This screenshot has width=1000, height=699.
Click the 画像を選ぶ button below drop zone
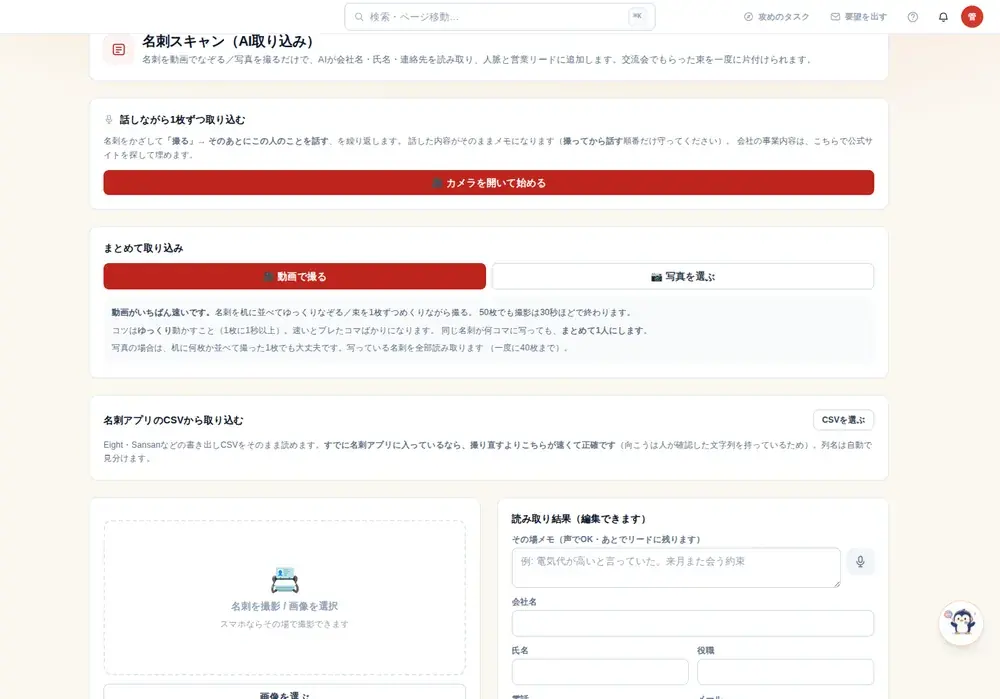(284, 692)
